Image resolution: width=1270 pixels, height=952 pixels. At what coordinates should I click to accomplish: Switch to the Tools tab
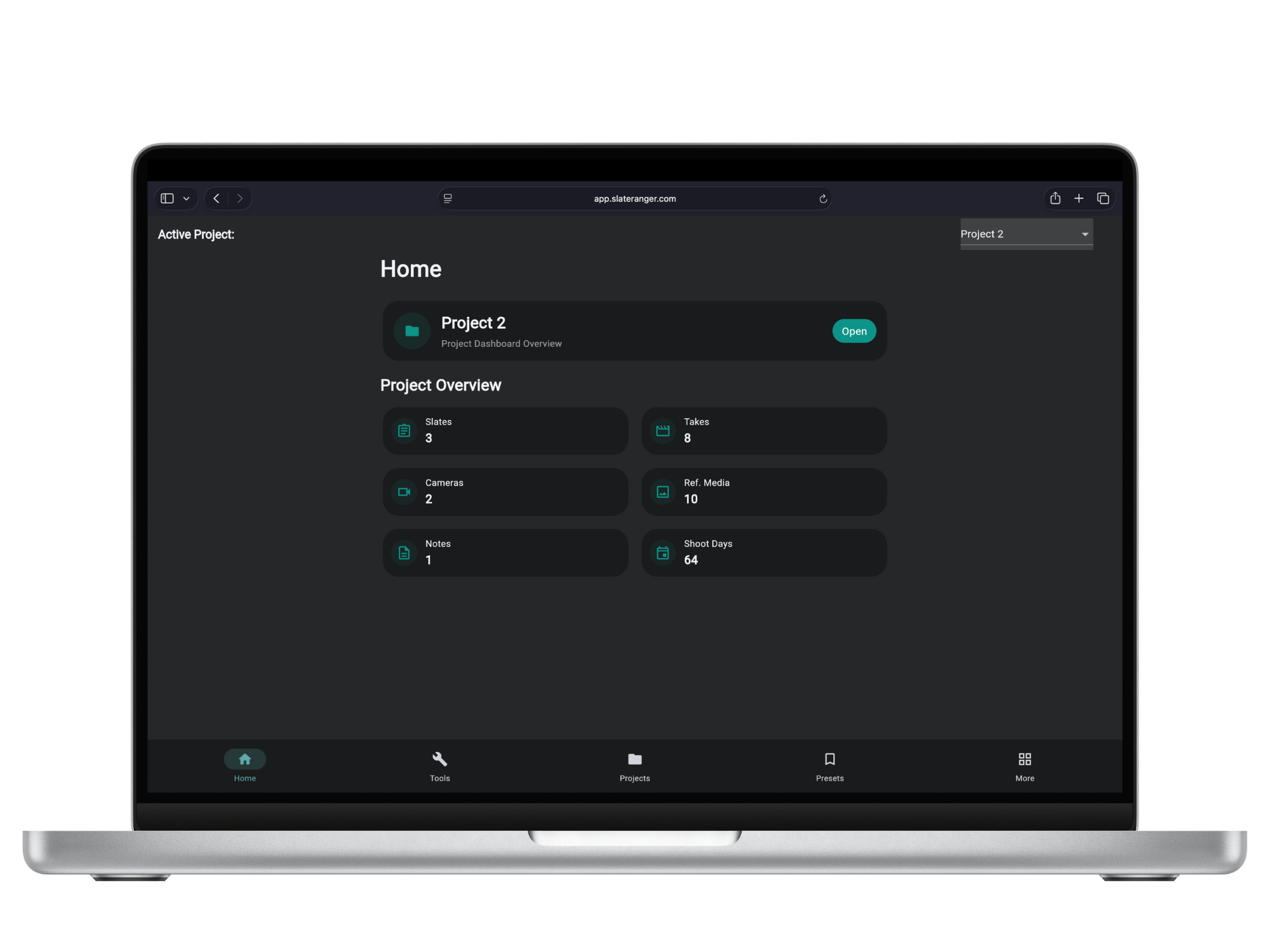(439, 766)
